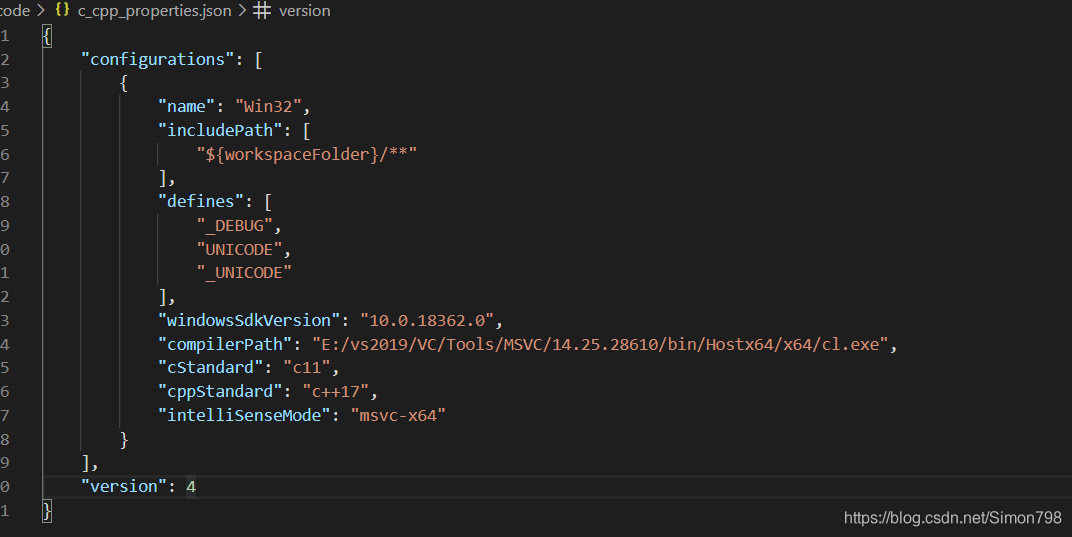Click the version breadcrumb symbol
This screenshot has width=1072, height=537.
304,11
